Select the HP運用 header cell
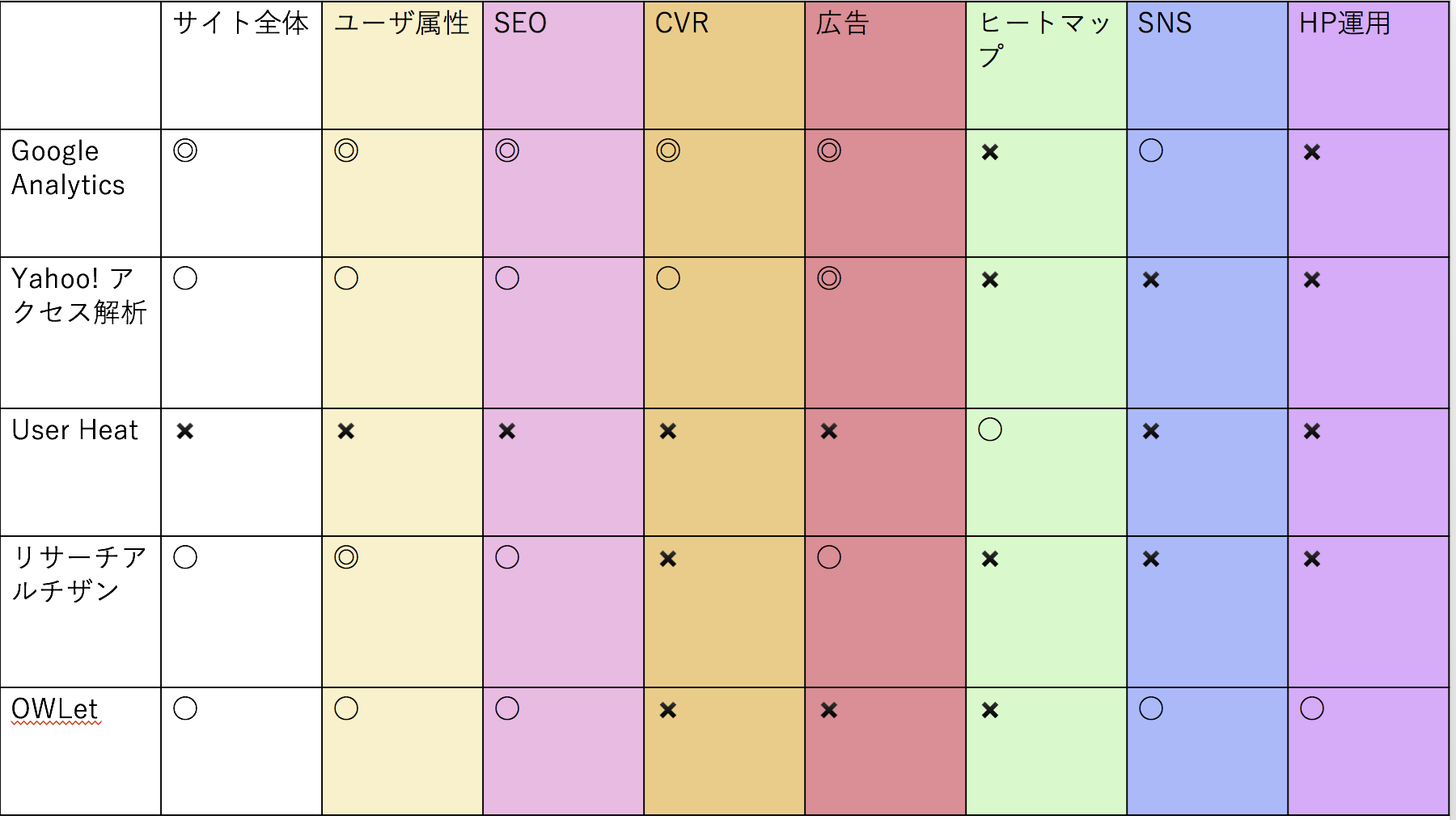 point(1368,66)
